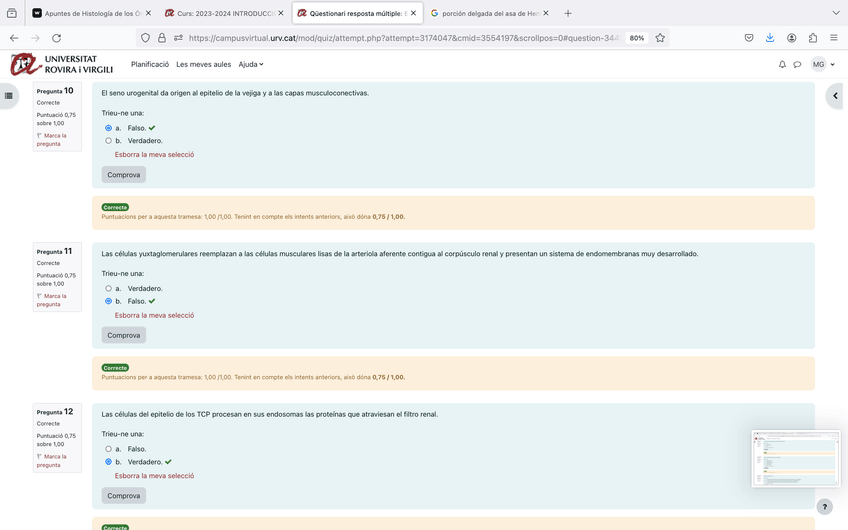Go back to the previous page
Screen dimensions: 848x530
(14, 38)
